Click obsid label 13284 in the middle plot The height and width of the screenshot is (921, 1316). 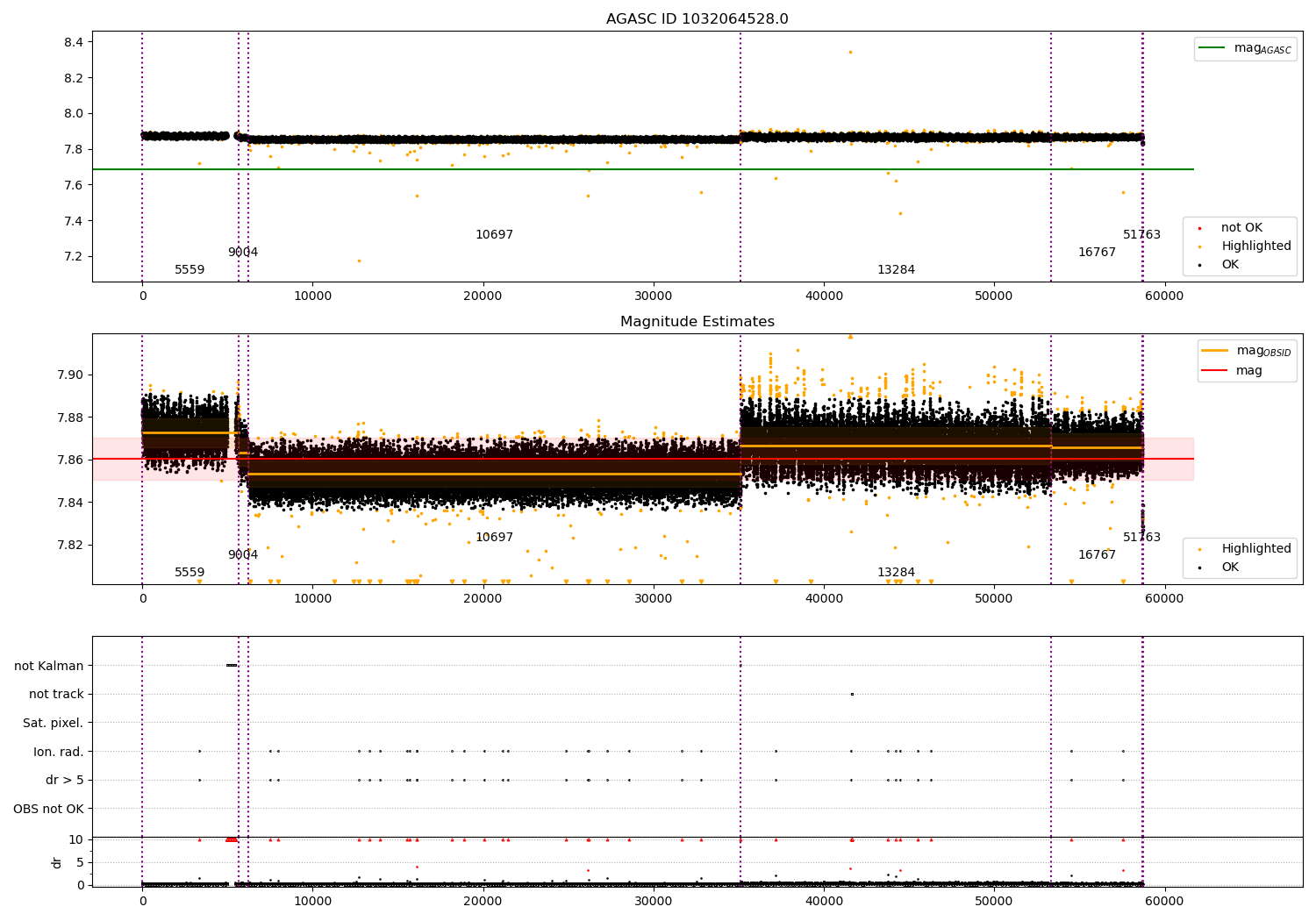pos(896,573)
